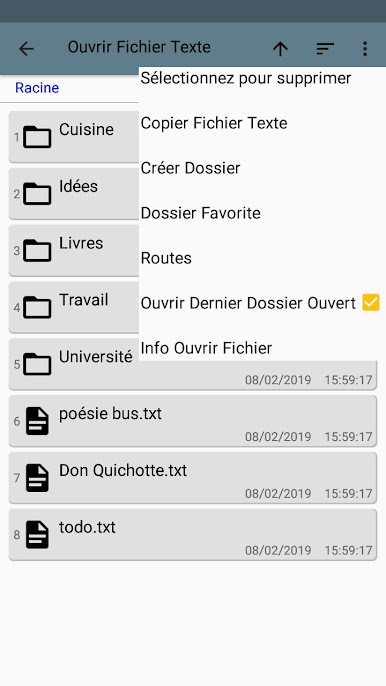
Task: Uncheck Ouvrir Dernier Dossier Ouvert checkbox
Action: pos(371,302)
